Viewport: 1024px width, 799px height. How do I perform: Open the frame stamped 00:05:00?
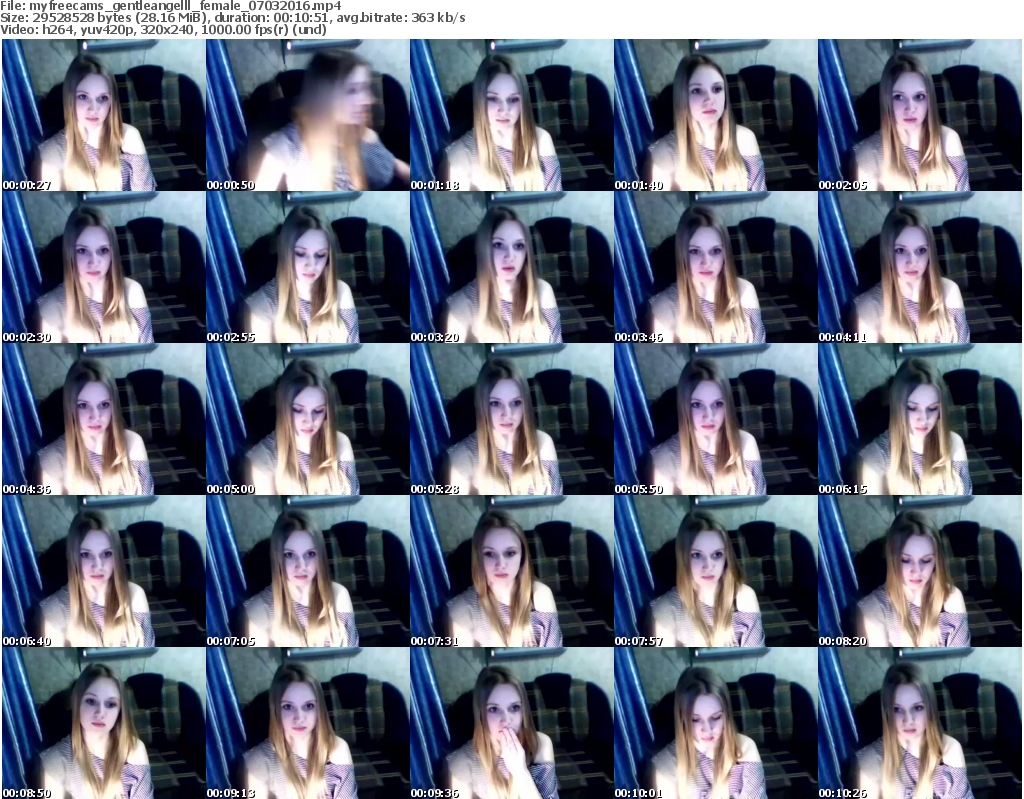pyautogui.click(x=307, y=420)
